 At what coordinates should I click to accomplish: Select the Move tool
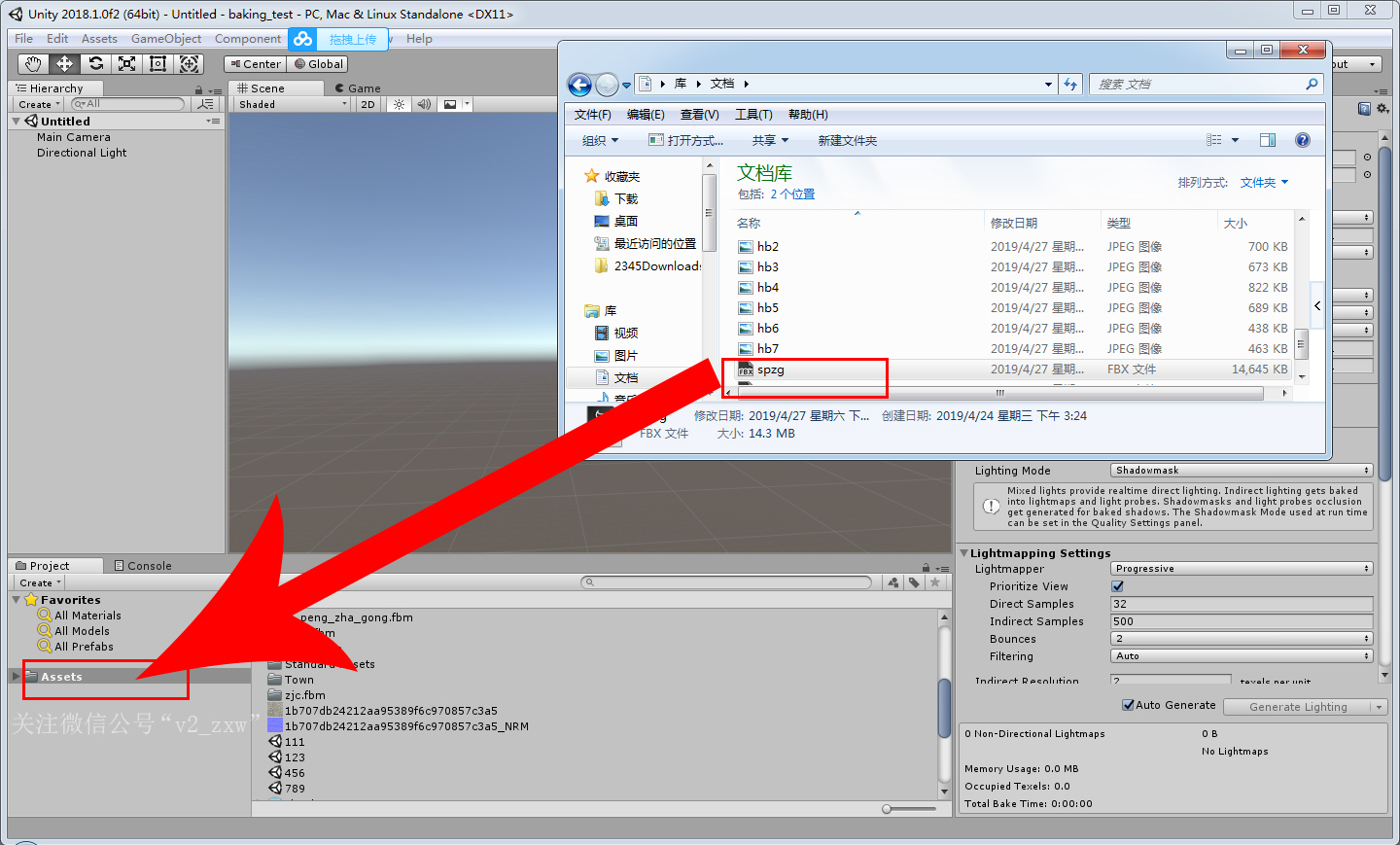pyautogui.click(x=64, y=64)
